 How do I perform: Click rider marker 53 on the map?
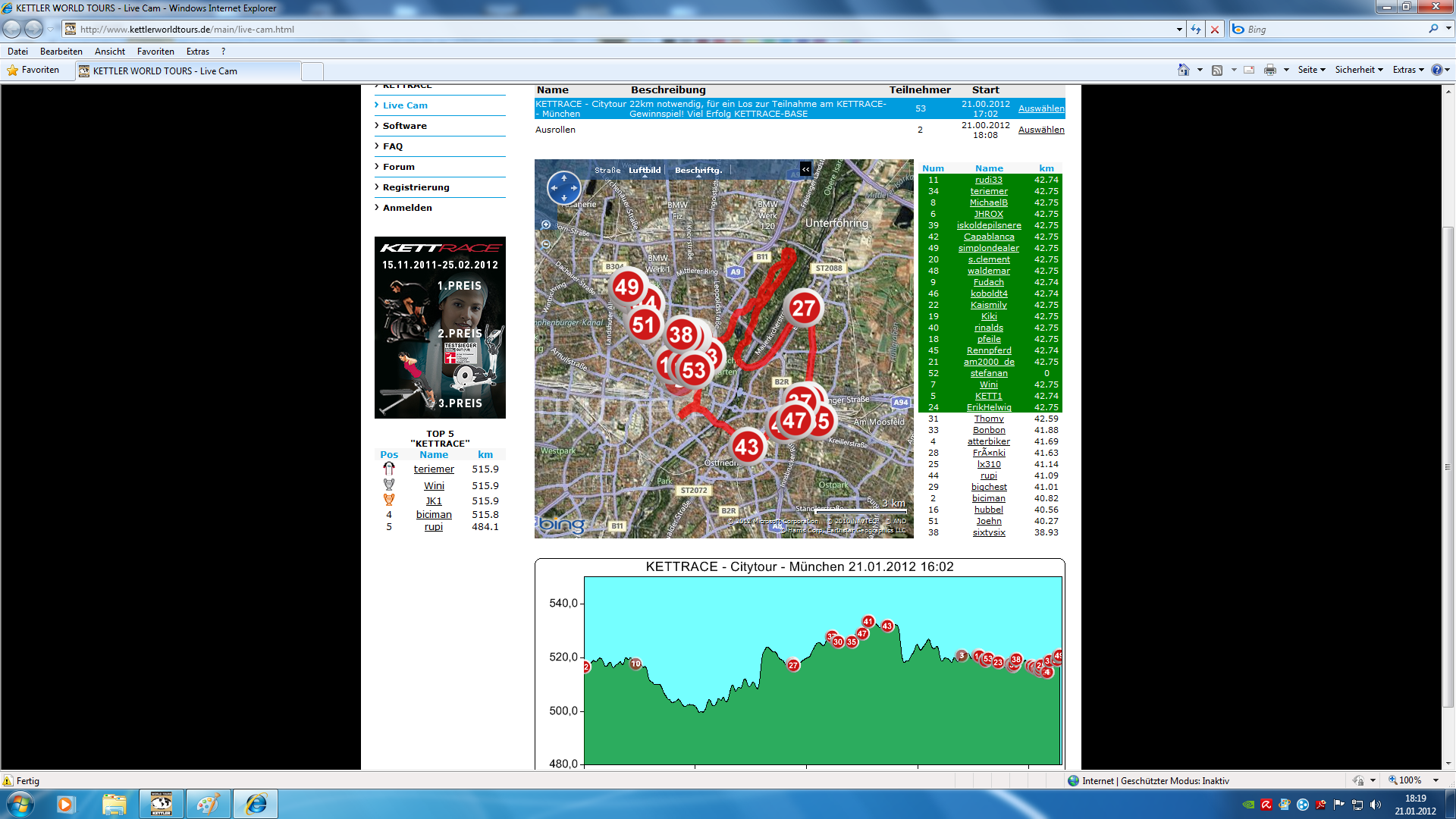694,370
